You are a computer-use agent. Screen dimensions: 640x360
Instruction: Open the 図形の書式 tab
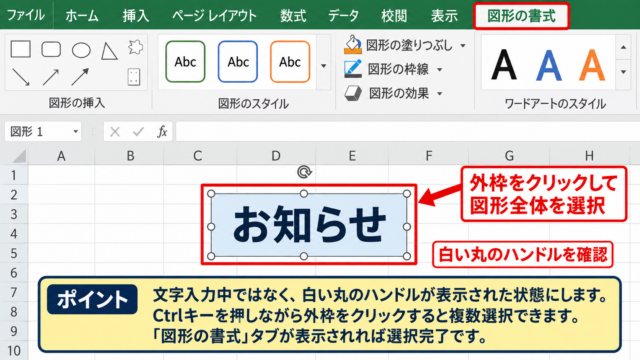(x=521, y=16)
